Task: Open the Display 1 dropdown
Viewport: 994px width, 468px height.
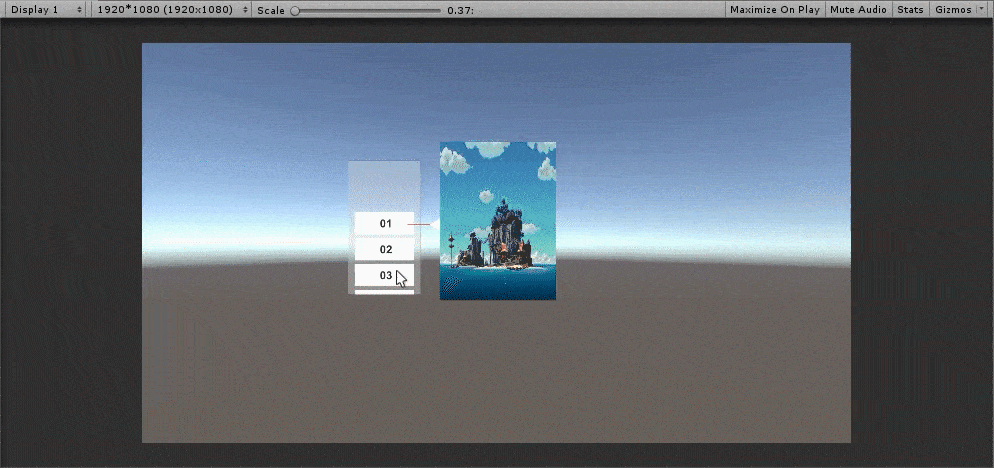Action: (x=46, y=10)
